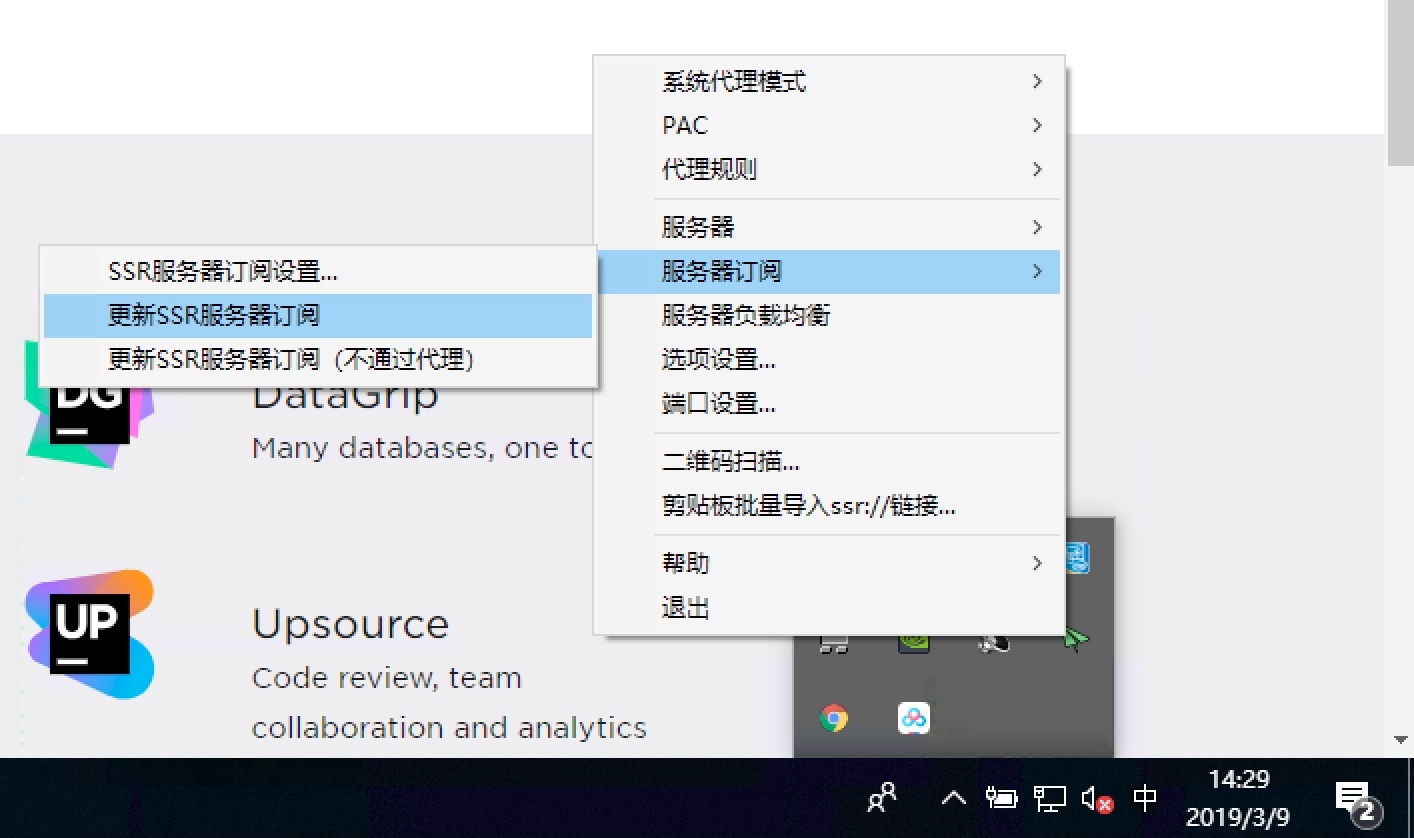Open the Action Center notifications icon
Screen dimensions: 1414x838
point(1357,799)
